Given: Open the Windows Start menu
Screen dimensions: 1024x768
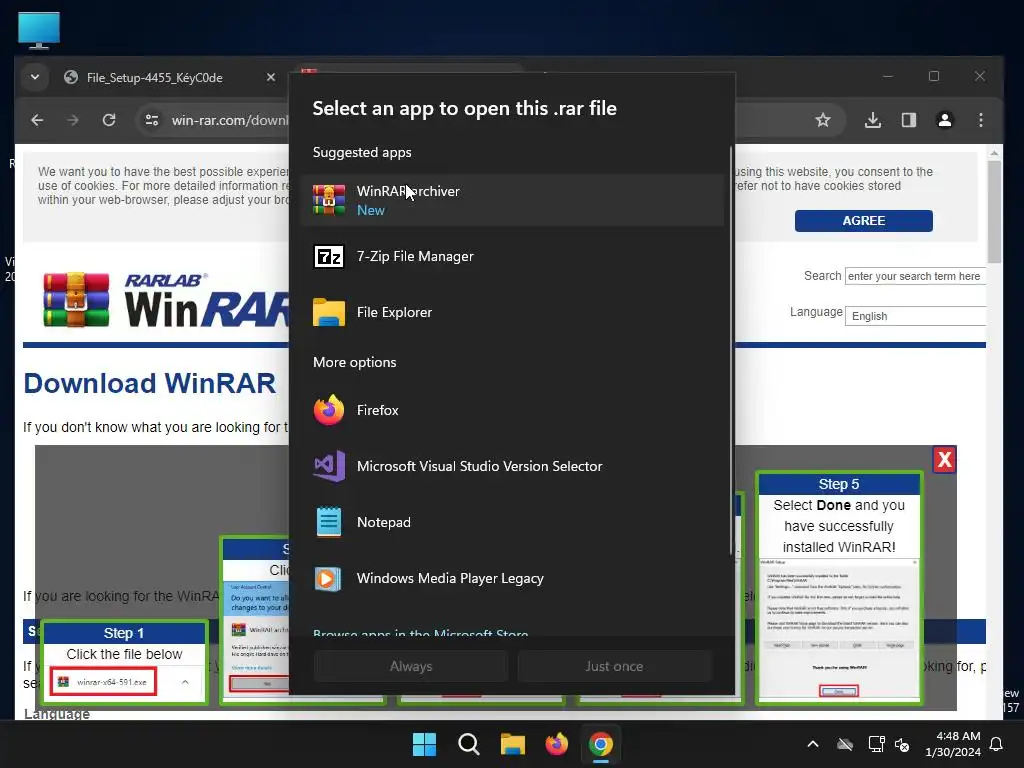Looking at the screenshot, I should [424, 744].
